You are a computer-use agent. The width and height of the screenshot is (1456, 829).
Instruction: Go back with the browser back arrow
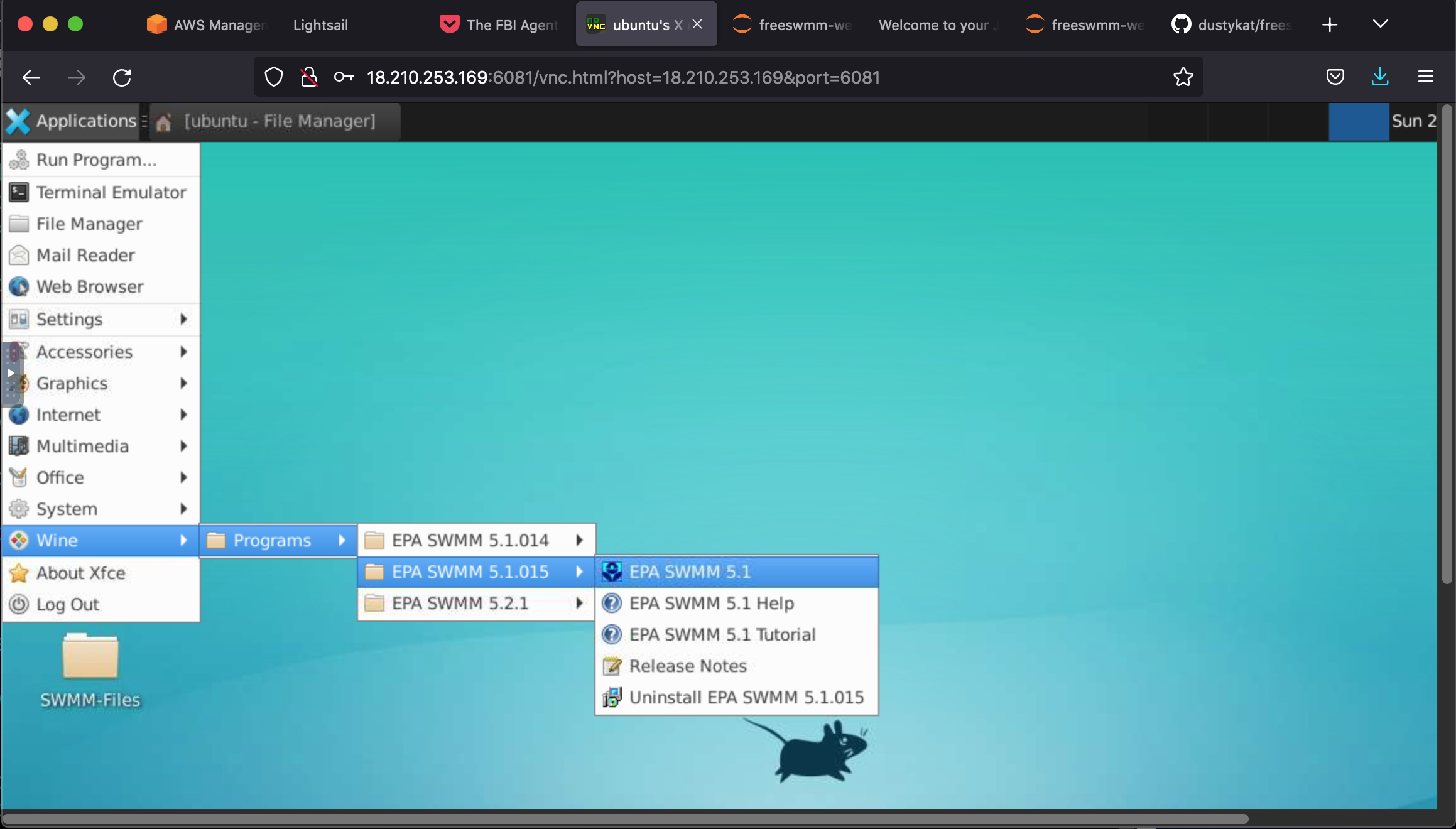pyautogui.click(x=31, y=77)
